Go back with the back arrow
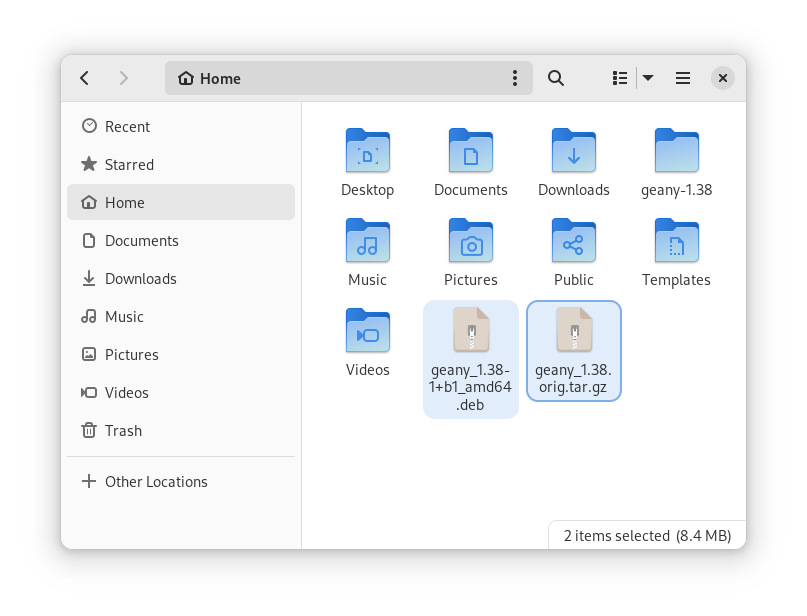Image resolution: width=807 pixels, height=616 pixels. (x=85, y=78)
